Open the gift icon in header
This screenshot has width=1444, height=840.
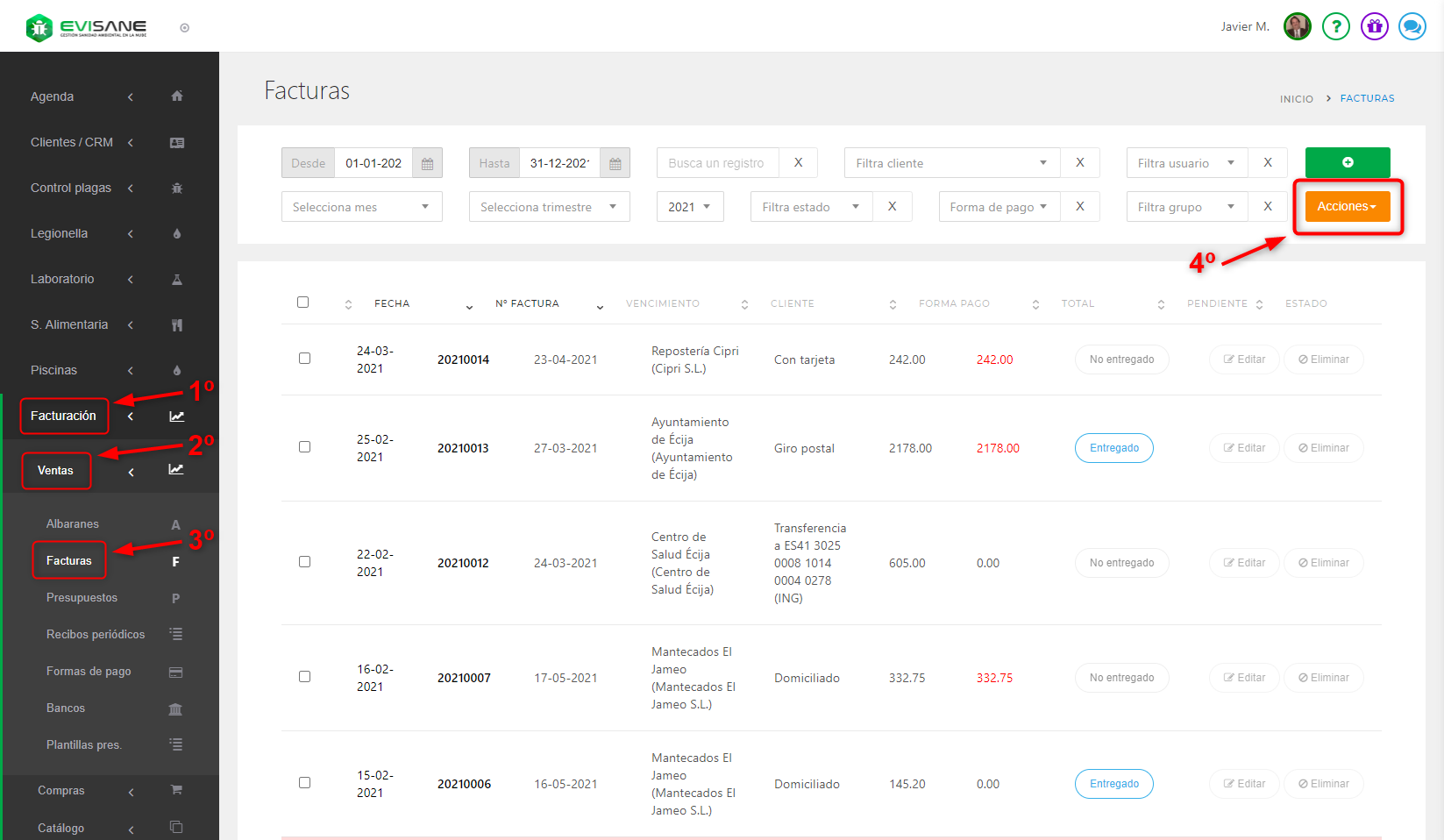click(1374, 26)
